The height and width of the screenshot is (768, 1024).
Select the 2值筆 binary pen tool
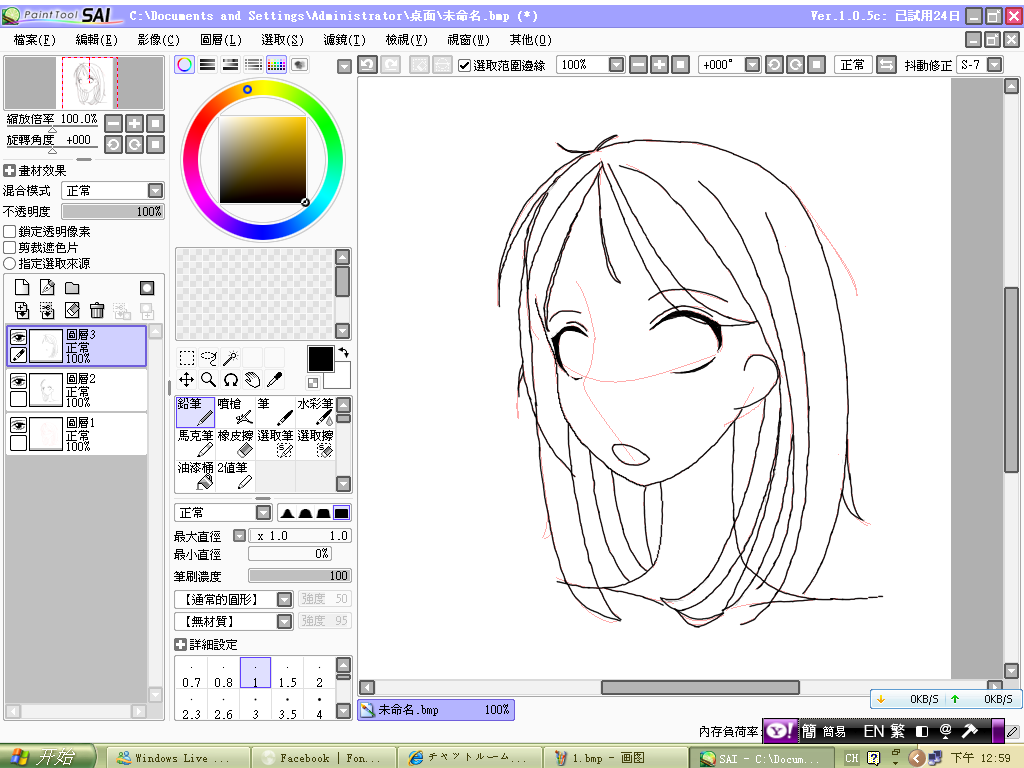pos(235,475)
